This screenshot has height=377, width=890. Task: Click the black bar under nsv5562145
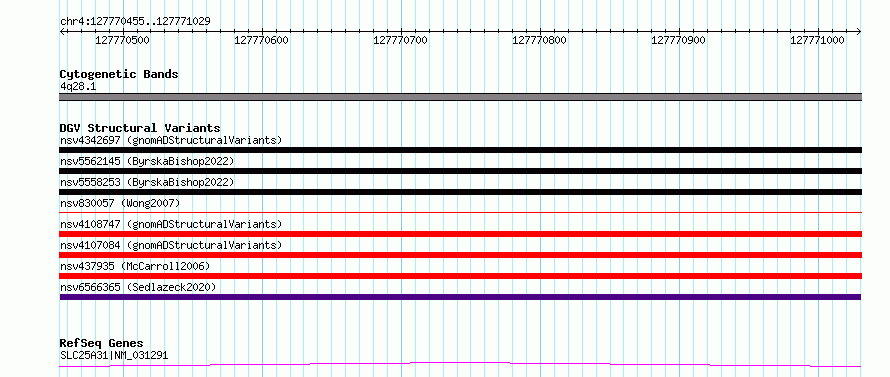(x=460, y=171)
